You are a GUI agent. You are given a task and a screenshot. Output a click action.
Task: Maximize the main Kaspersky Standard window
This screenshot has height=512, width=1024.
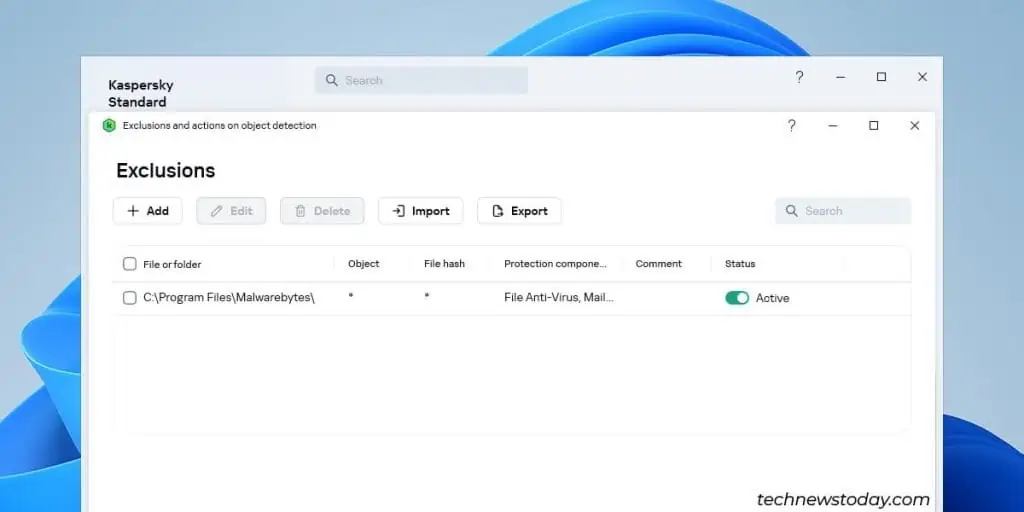[881, 77]
